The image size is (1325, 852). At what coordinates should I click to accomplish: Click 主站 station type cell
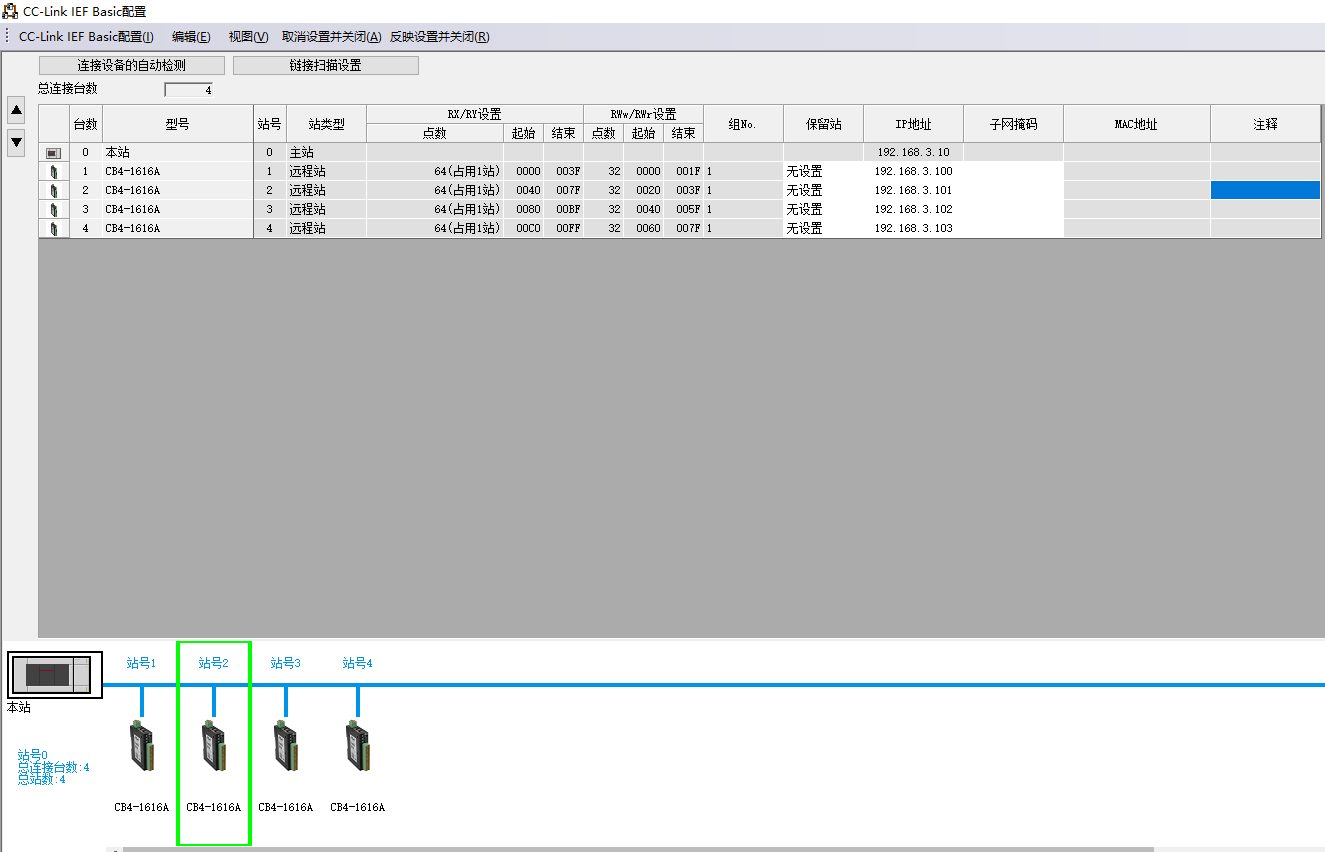[326, 153]
